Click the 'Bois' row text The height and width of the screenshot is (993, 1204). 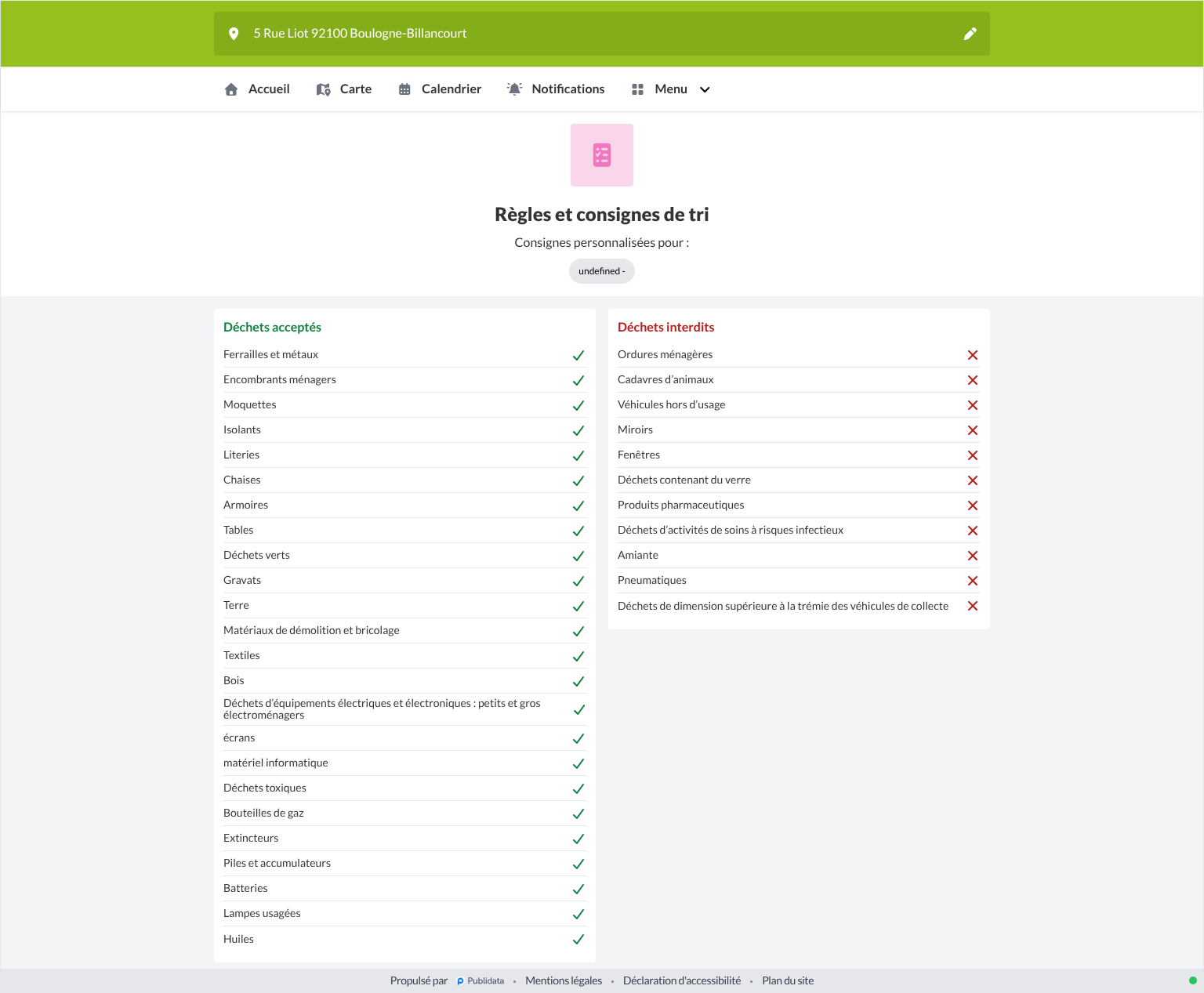234,680
